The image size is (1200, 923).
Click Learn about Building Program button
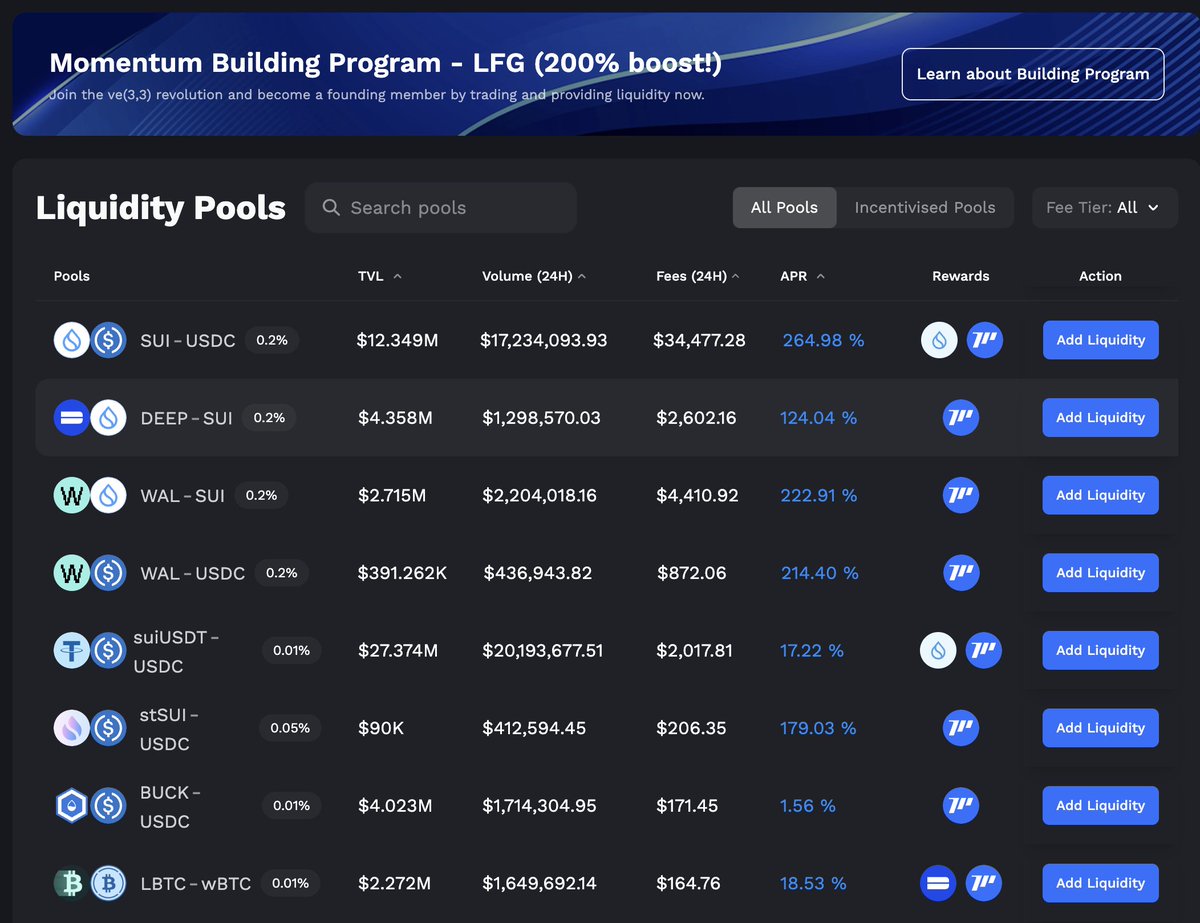tap(1033, 74)
